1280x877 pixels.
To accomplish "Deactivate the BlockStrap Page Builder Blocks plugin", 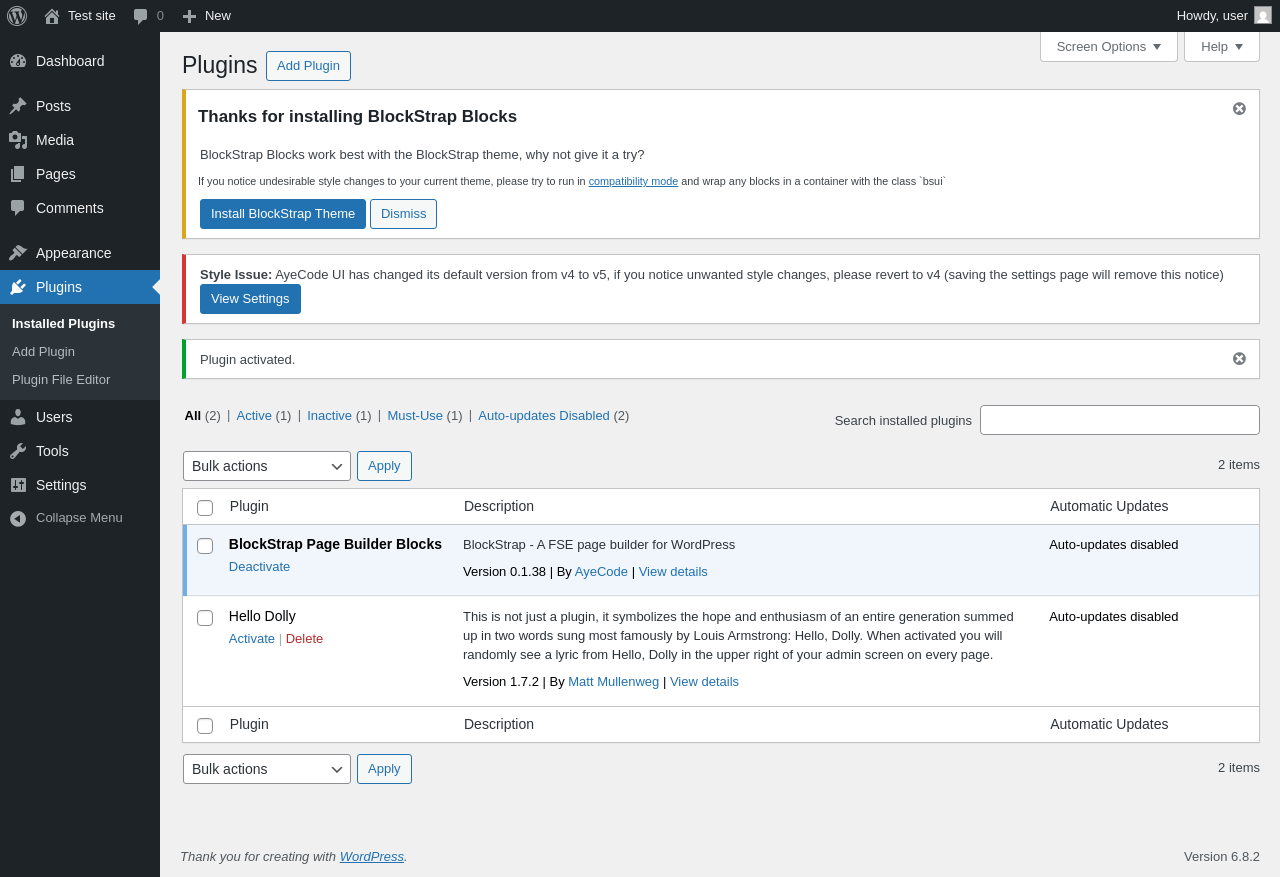I will [x=260, y=566].
